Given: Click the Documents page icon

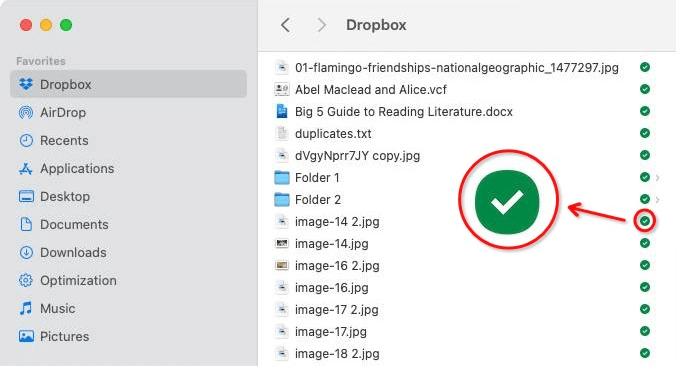Looking at the screenshot, I should 26,224.
